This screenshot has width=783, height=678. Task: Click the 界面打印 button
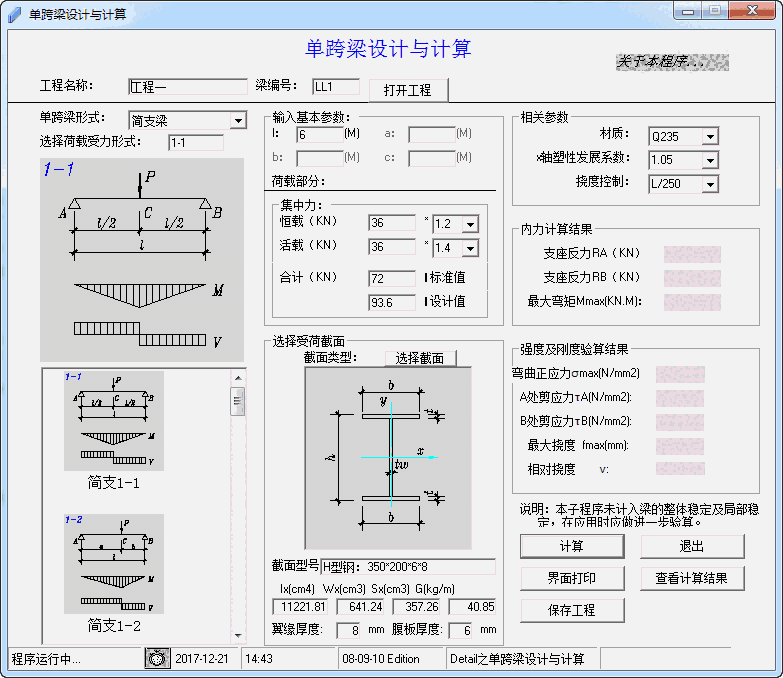coord(572,578)
